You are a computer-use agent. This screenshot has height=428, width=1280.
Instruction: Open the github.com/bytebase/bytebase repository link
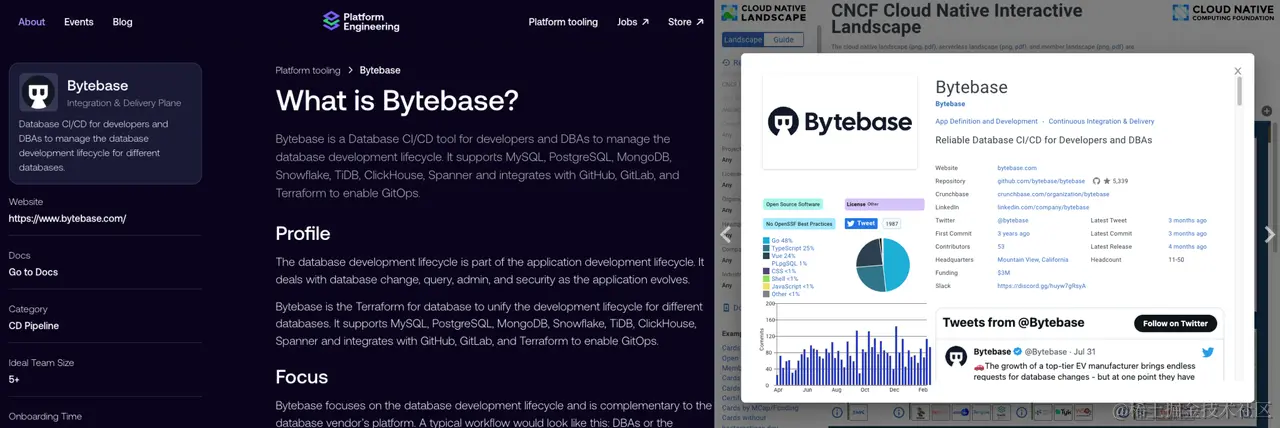pos(1041,181)
